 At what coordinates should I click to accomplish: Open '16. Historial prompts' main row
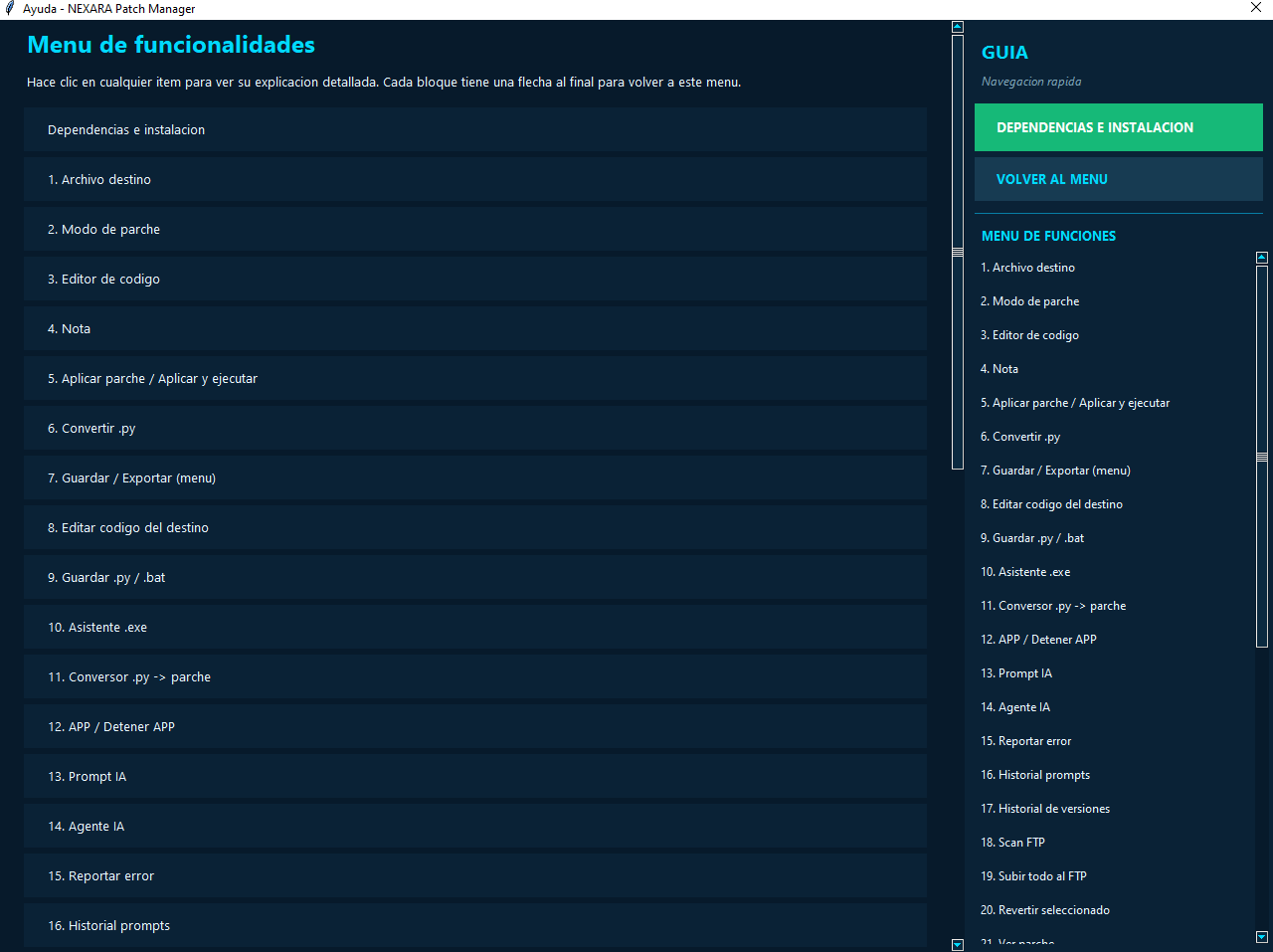click(475, 925)
